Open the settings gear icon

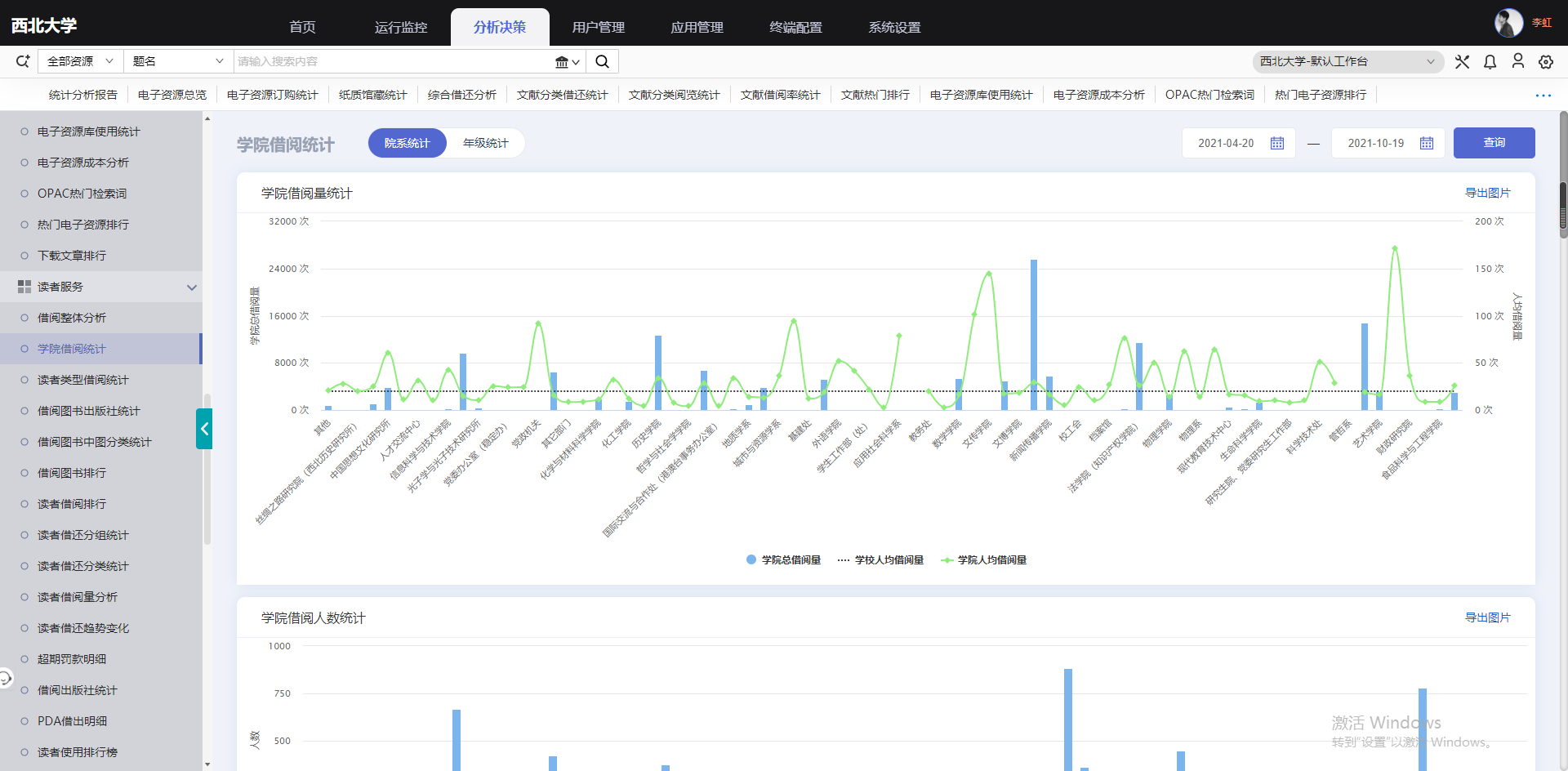click(x=1545, y=62)
